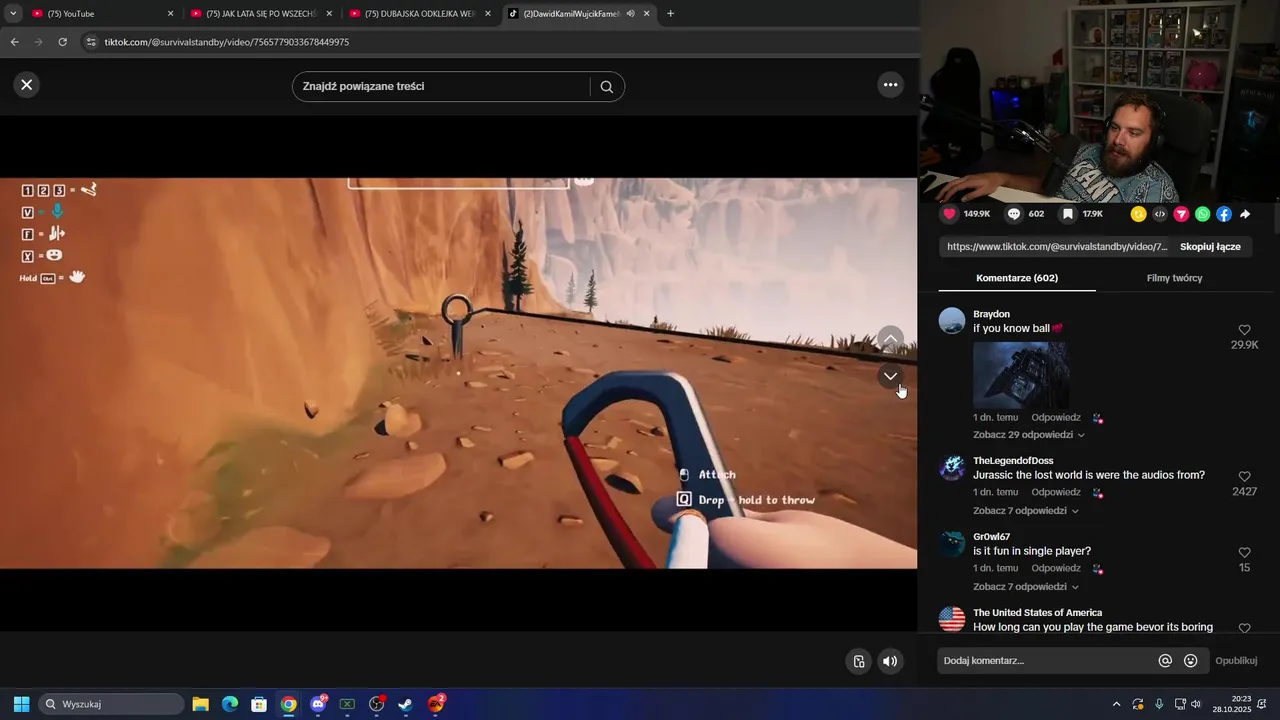This screenshot has width=1280, height=720.
Task: Open Braydon's profile avatar
Action: [952, 321]
